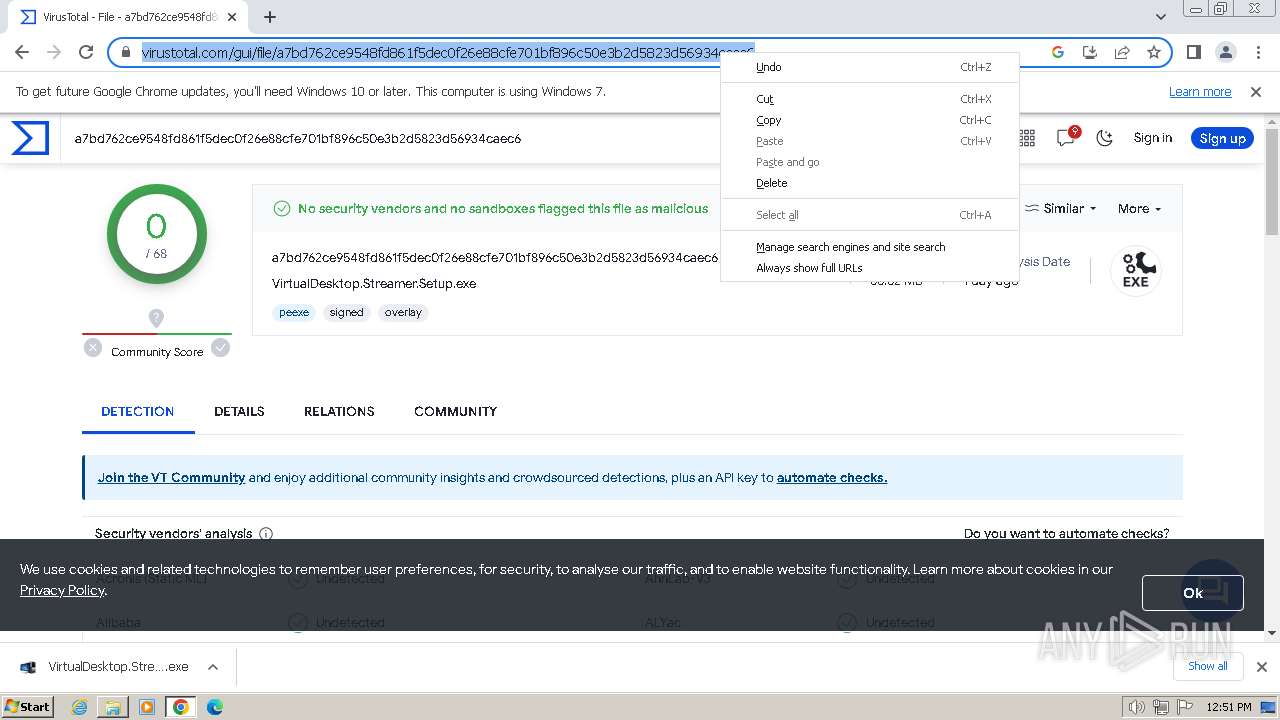Click Manage search engines and site search
The height and width of the screenshot is (720, 1280).
pyautogui.click(x=870, y=247)
